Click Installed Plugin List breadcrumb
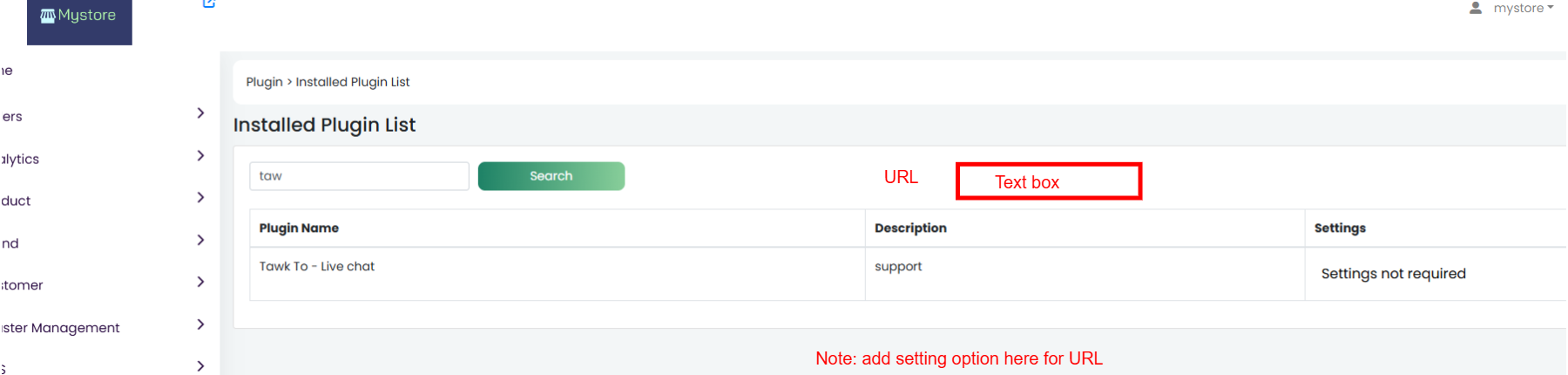The image size is (1568, 375). pyautogui.click(x=353, y=82)
